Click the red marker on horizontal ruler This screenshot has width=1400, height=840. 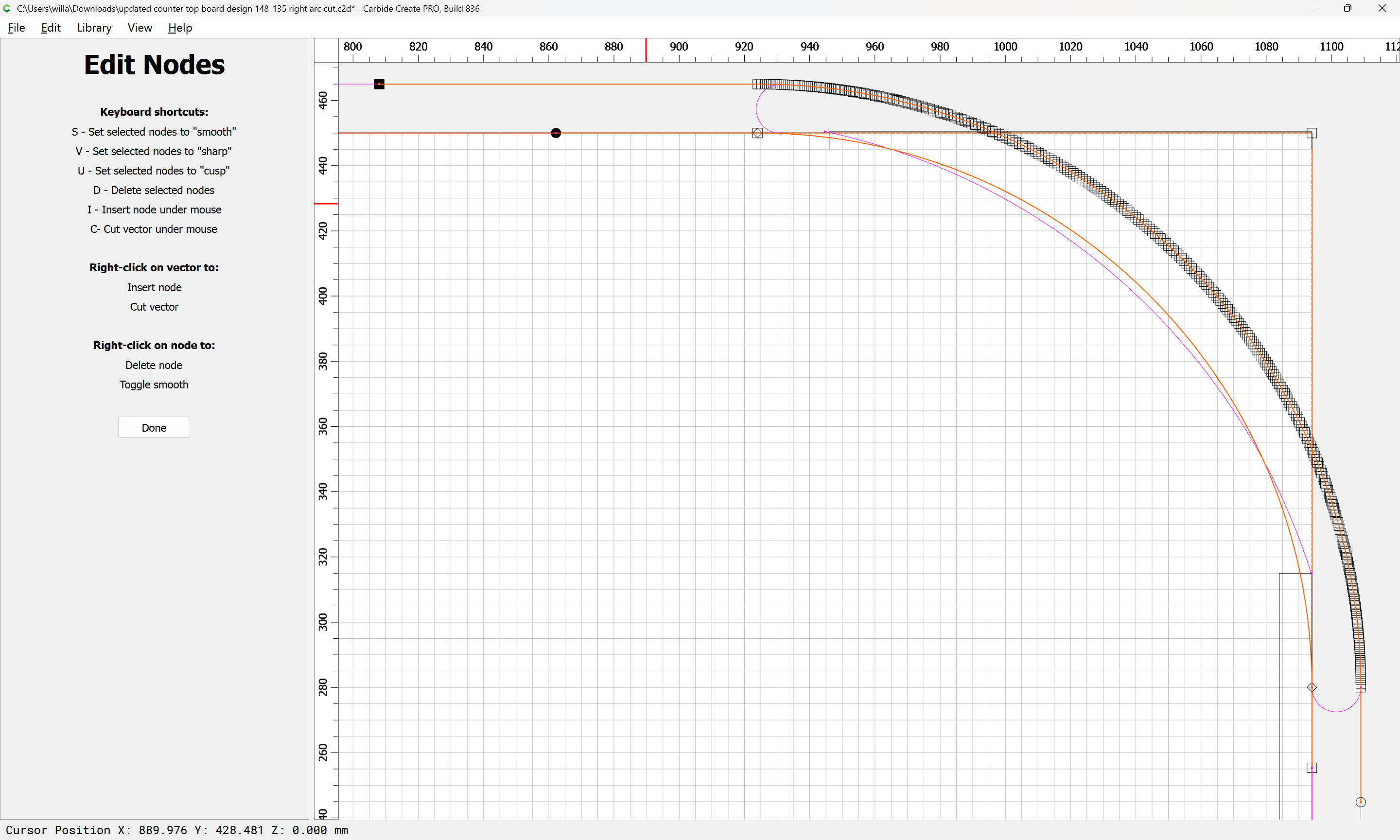click(x=646, y=51)
